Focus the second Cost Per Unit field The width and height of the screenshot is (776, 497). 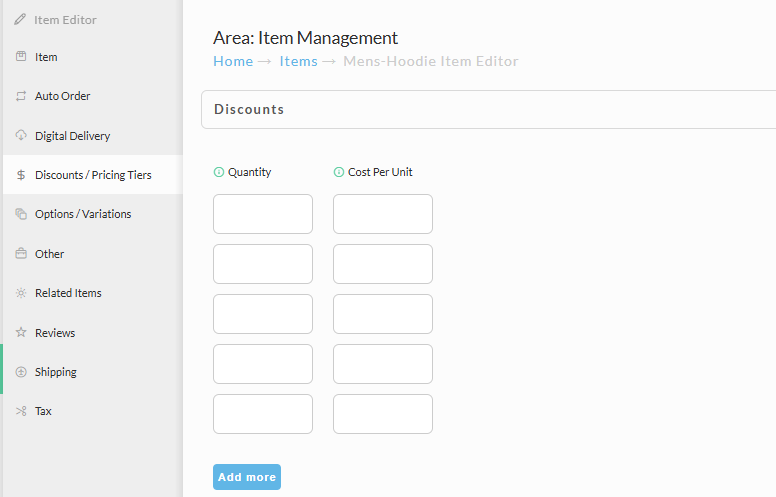(383, 264)
